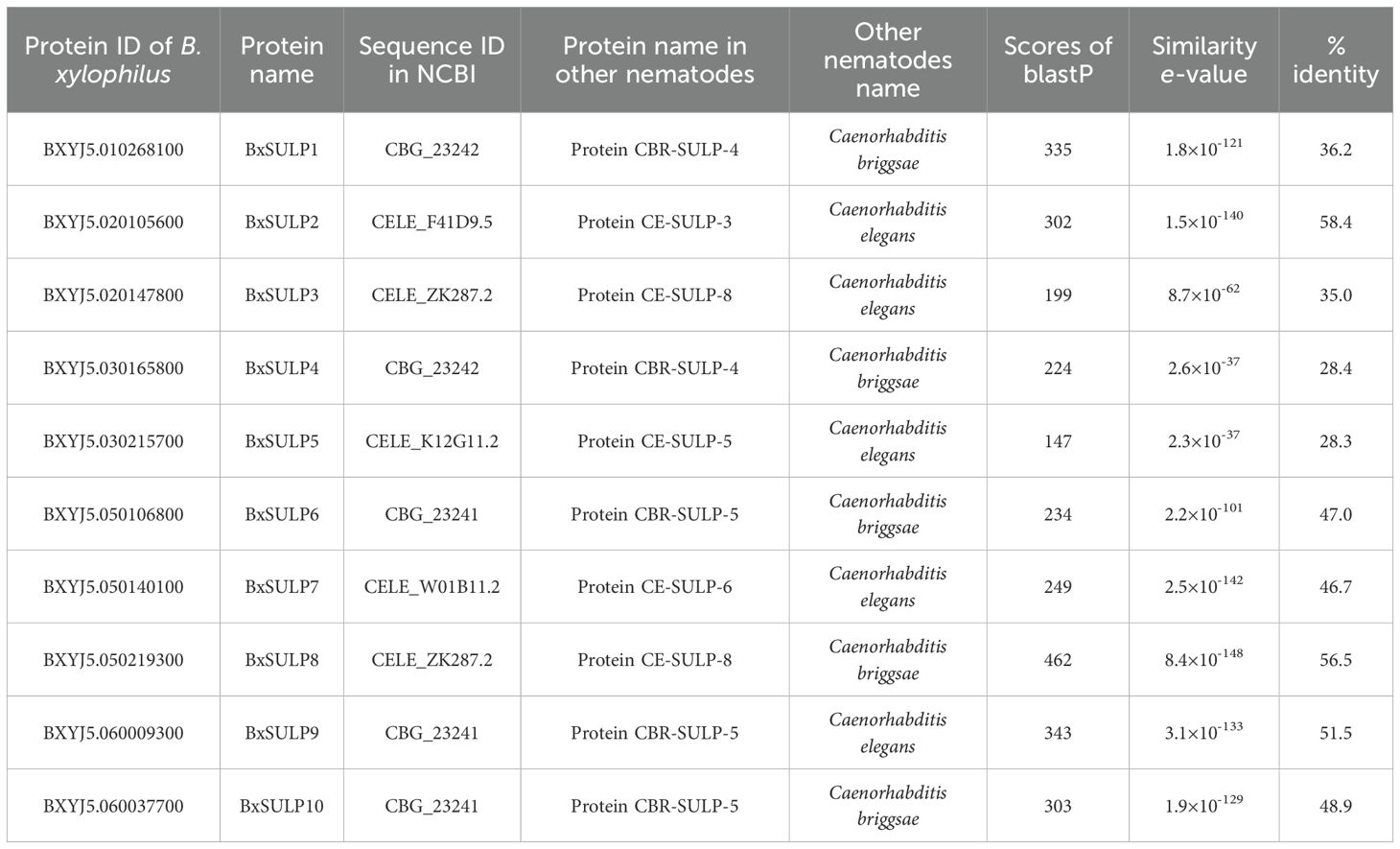Click the "Protein CE-SULP-6" cell
The width and height of the screenshot is (1400, 849).
654,587
